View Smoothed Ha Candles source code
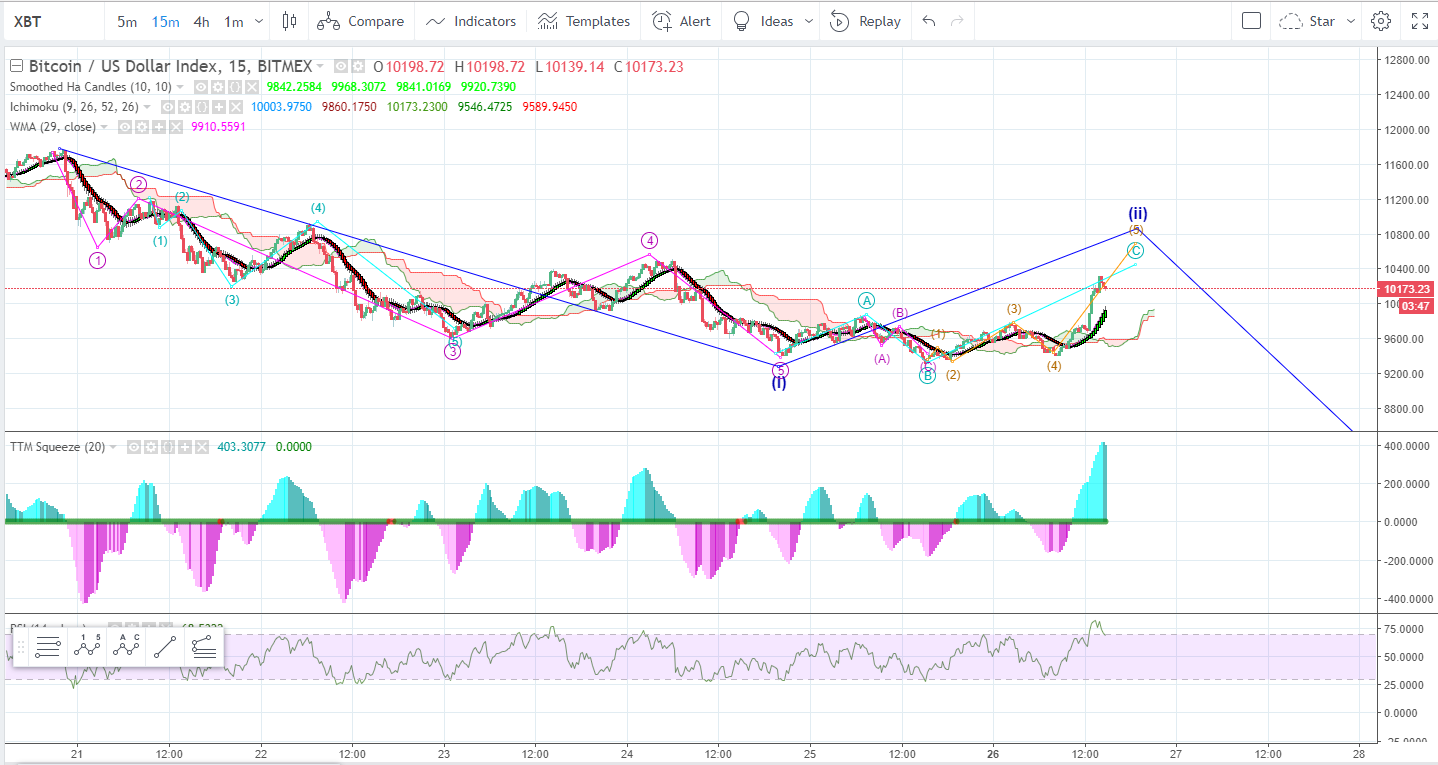Image resolution: width=1438 pixels, height=765 pixels. pos(234,87)
